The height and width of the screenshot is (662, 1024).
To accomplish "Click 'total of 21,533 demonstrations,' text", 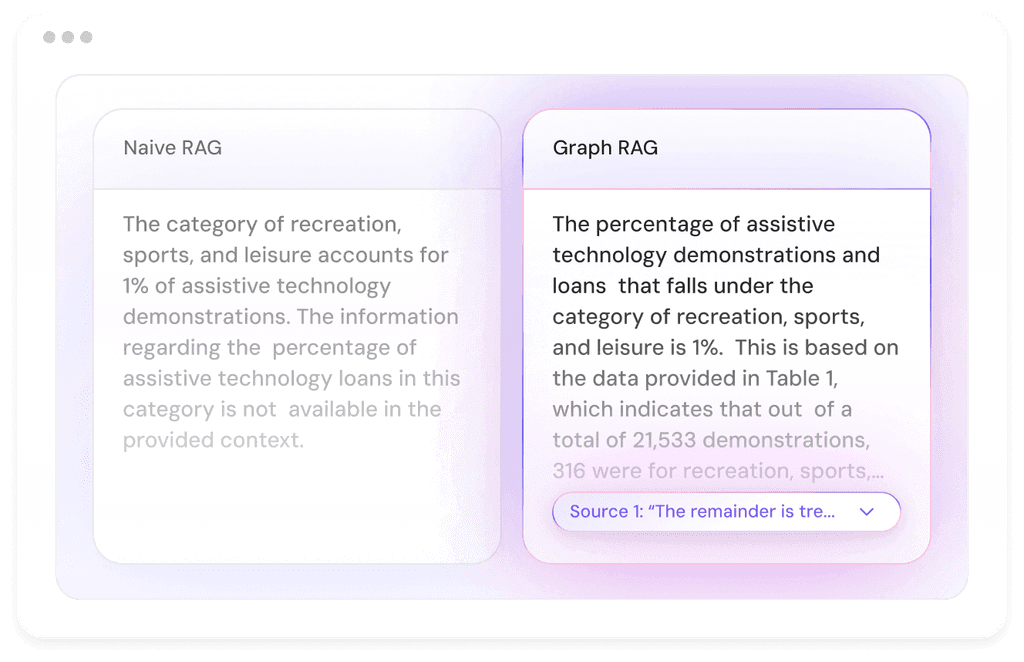I will (x=711, y=440).
